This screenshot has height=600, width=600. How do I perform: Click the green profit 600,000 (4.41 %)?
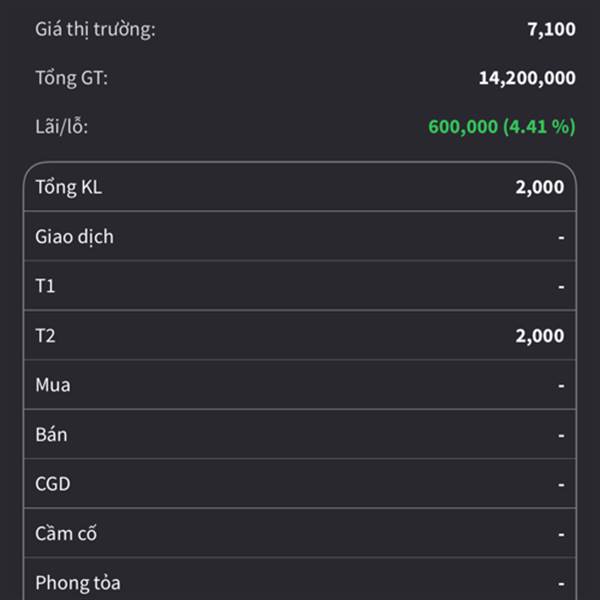pos(502,127)
